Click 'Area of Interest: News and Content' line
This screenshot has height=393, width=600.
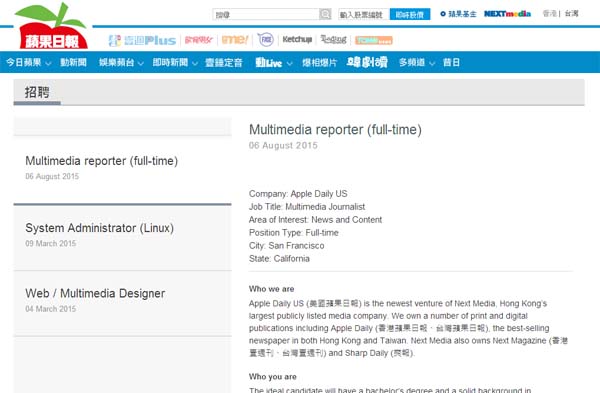(315, 220)
